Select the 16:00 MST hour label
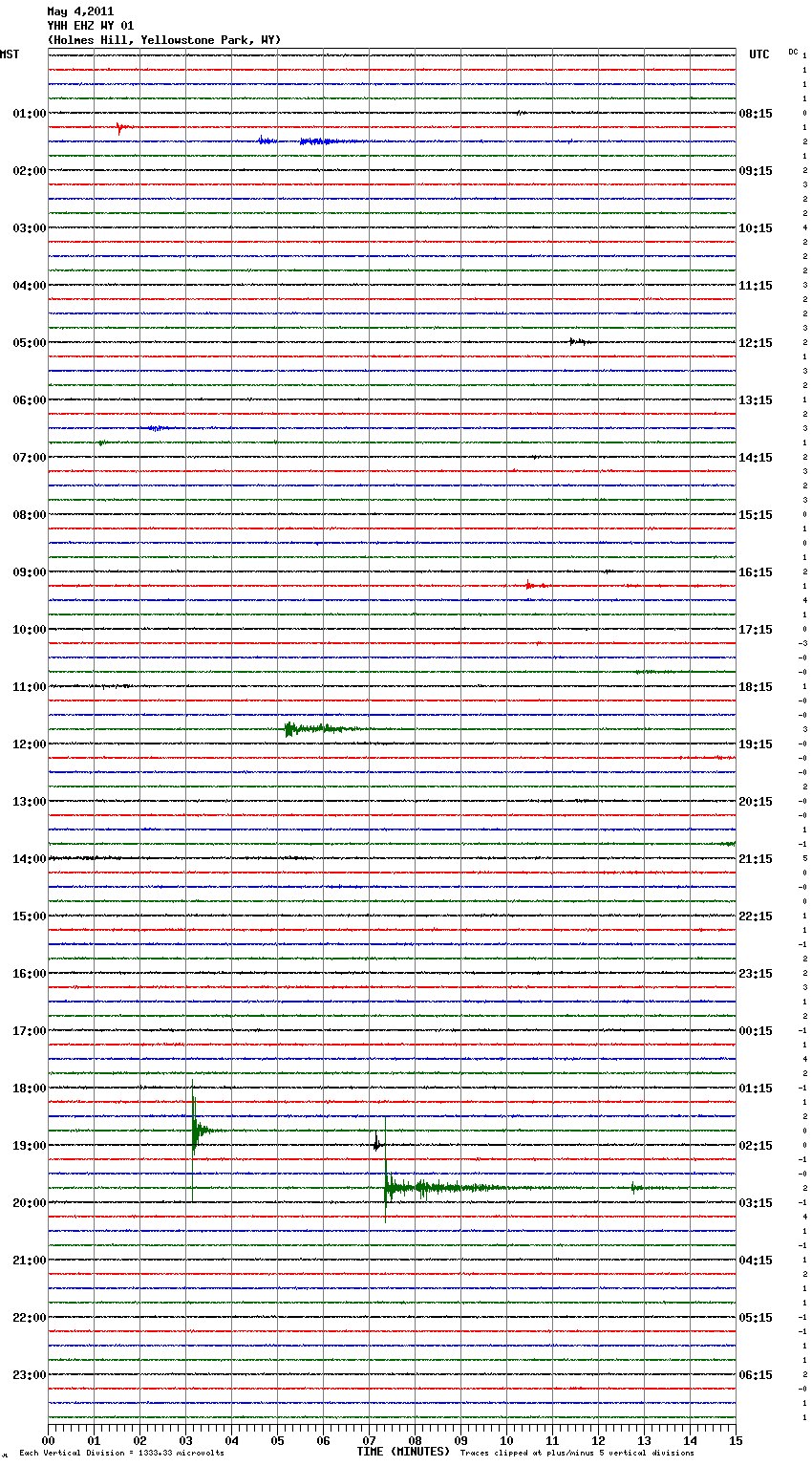 click(x=30, y=974)
